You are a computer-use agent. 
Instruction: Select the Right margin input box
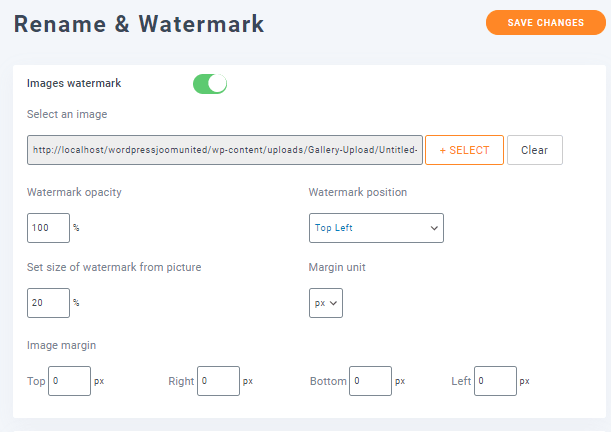point(219,381)
